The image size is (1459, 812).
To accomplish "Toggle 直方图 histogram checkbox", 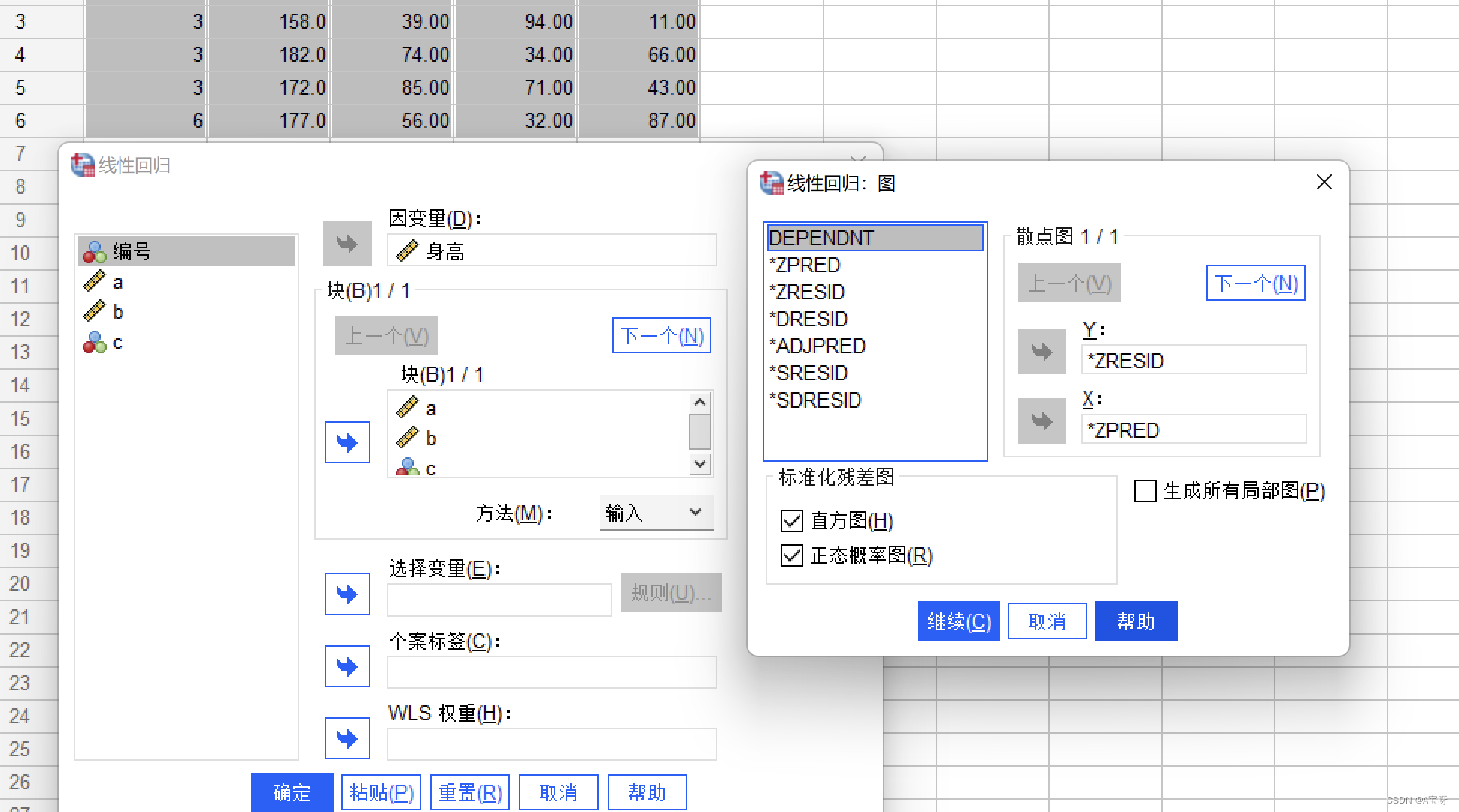I will (x=792, y=520).
